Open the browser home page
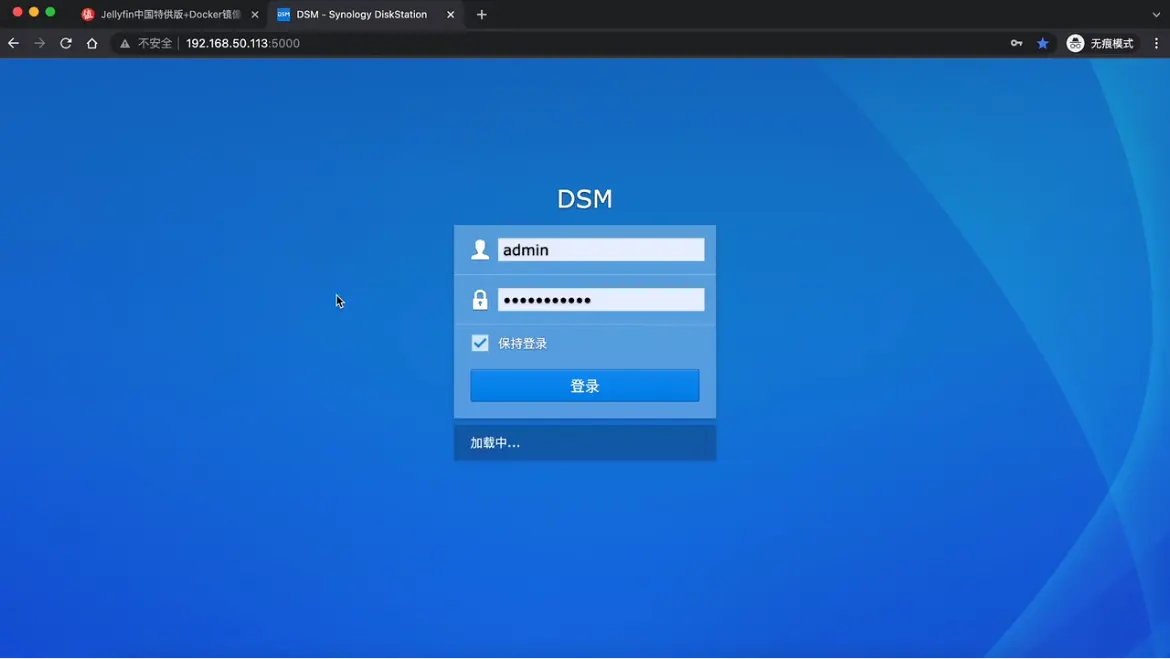The image size is (1170, 659). tap(92, 43)
